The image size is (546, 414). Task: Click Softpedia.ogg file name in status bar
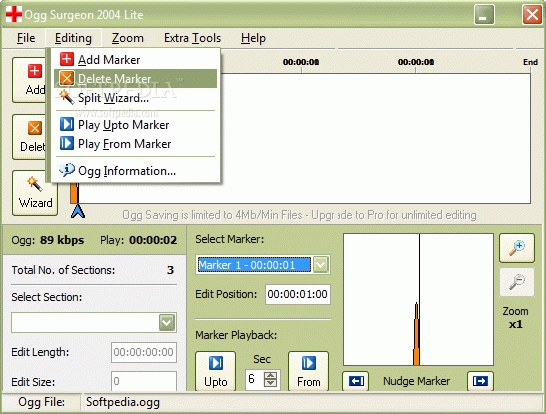pos(123,402)
